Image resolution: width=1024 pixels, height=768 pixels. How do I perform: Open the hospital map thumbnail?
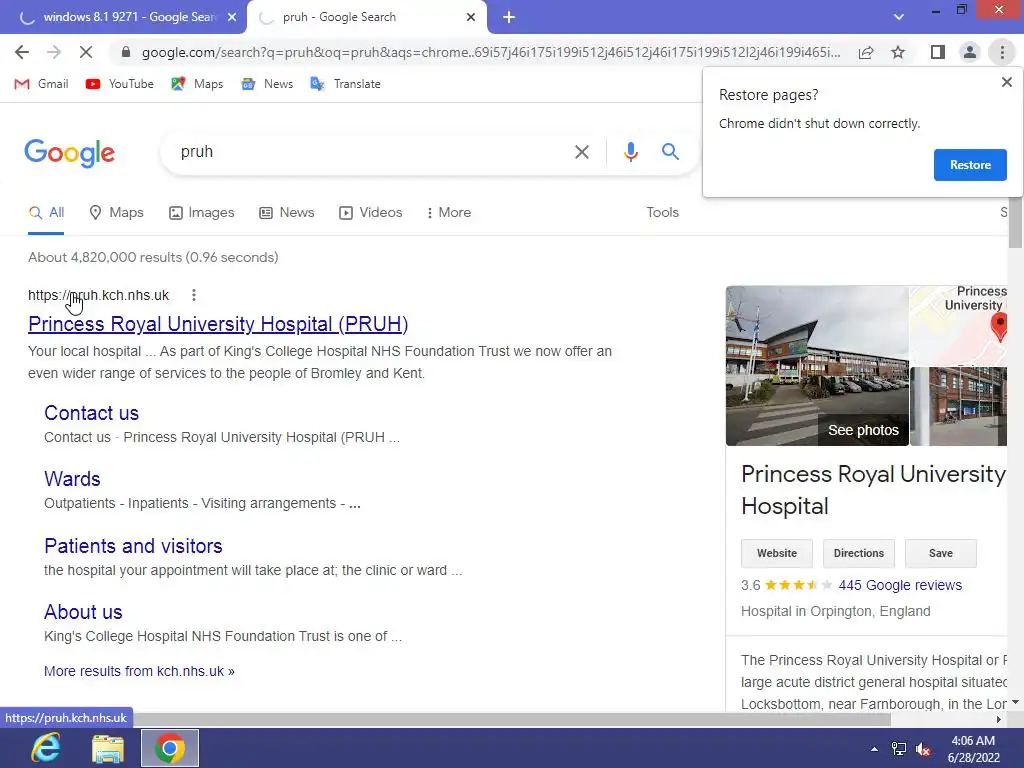click(x=958, y=325)
